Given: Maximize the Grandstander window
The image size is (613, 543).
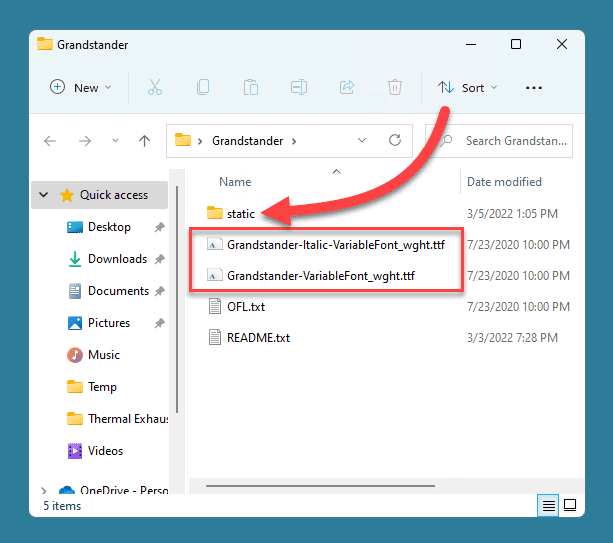Looking at the screenshot, I should [x=516, y=44].
